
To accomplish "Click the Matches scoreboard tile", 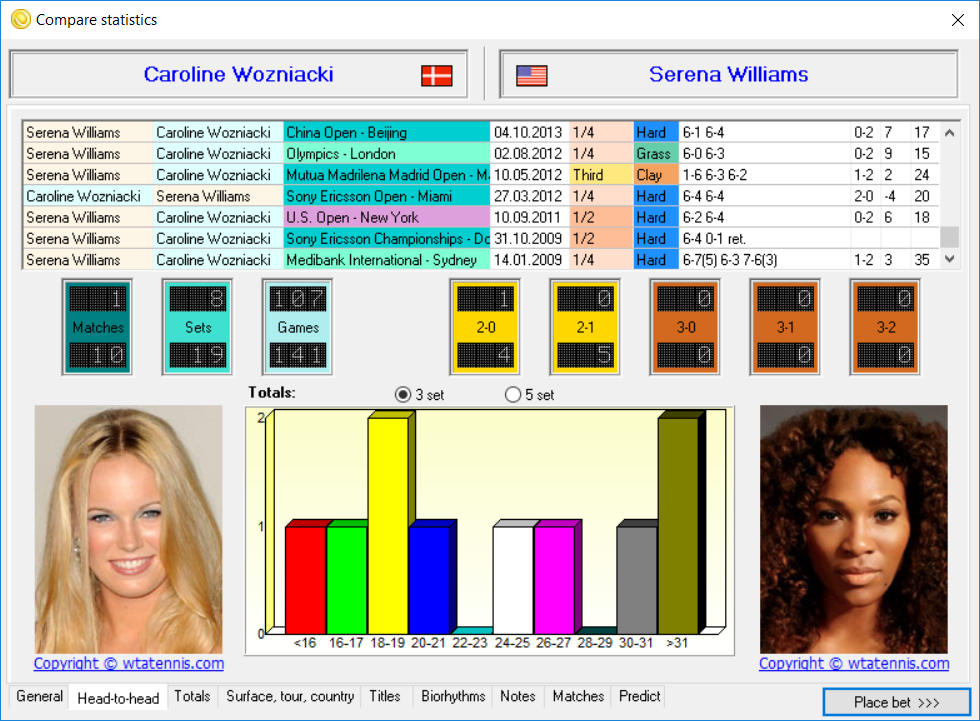I will point(98,327).
